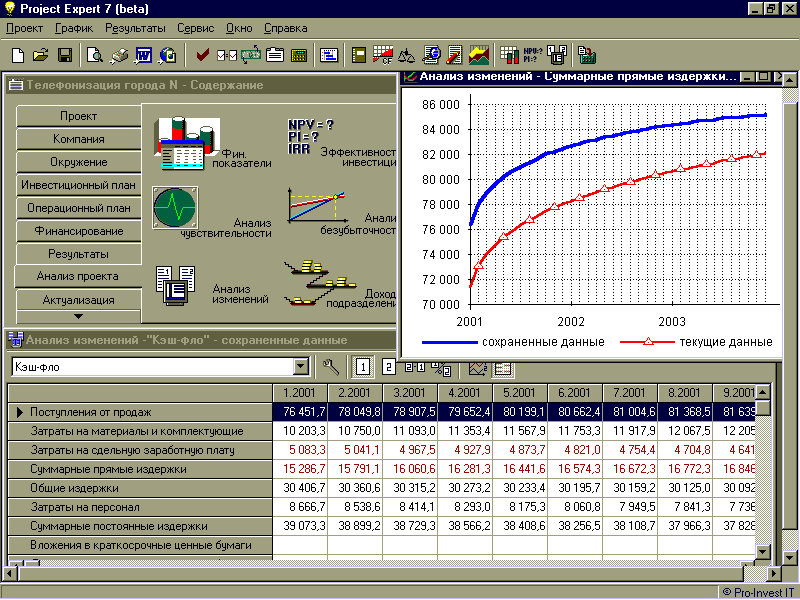This screenshot has height=600, width=800.
Task: Select the Операционный план tab
Action: tap(79, 208)
